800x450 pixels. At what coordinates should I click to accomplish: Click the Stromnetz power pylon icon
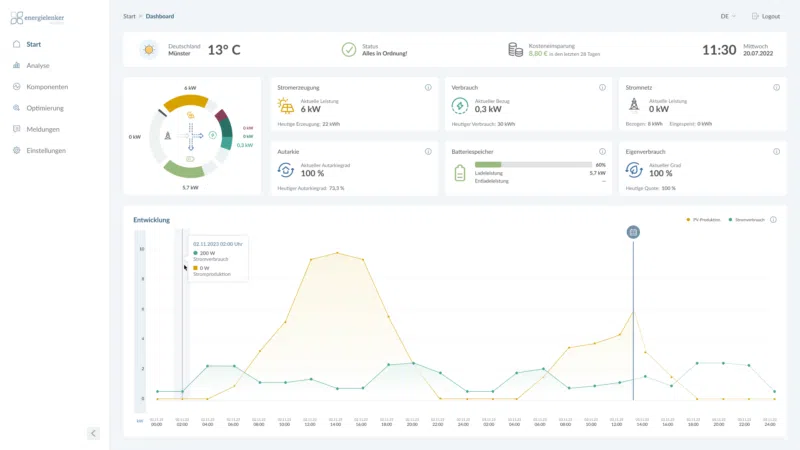click(x=632, y=107)
